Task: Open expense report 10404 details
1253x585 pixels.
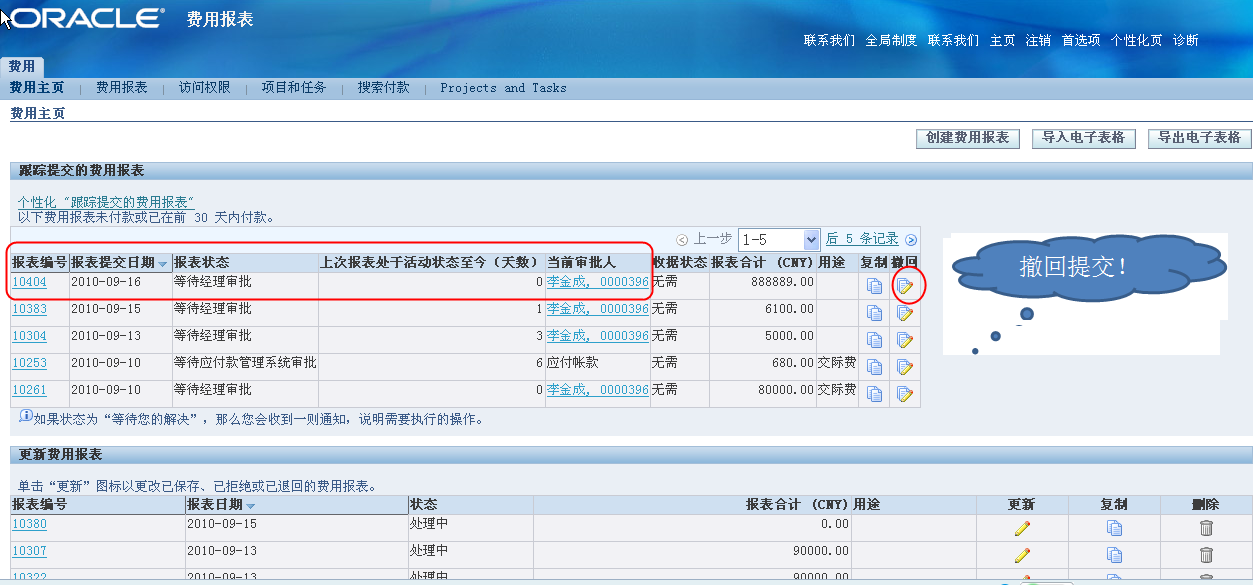Action: tap(32, 282)
